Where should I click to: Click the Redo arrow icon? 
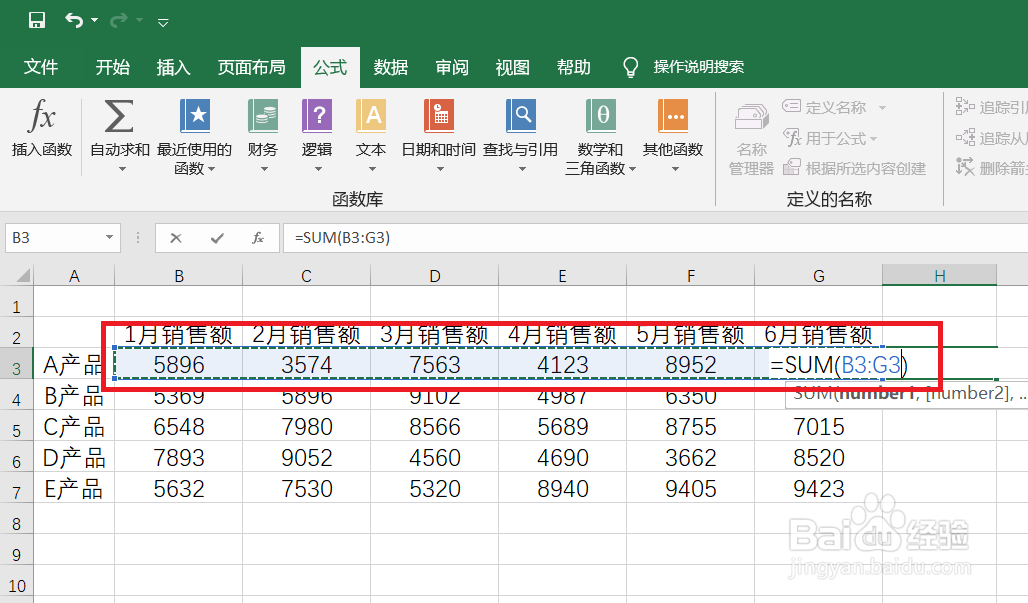[119, 21]
